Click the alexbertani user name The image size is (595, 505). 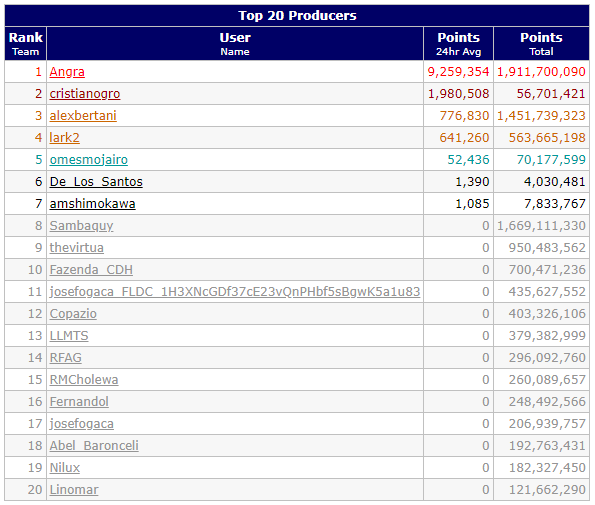(83, 116)
